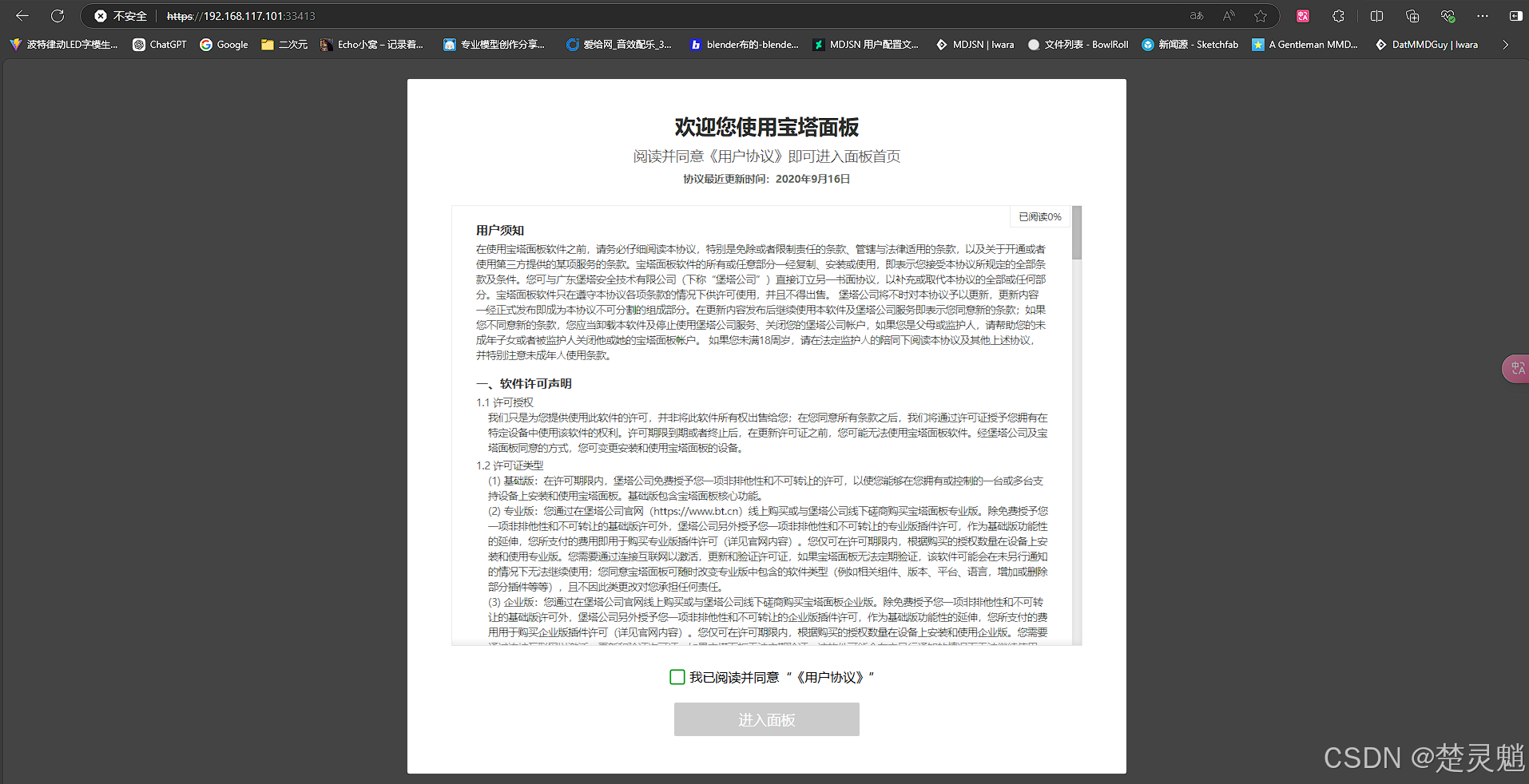The image size is (1529, 784).
Task: Open 波特律动LED字模生 bookmark
Action: [64, 45]
